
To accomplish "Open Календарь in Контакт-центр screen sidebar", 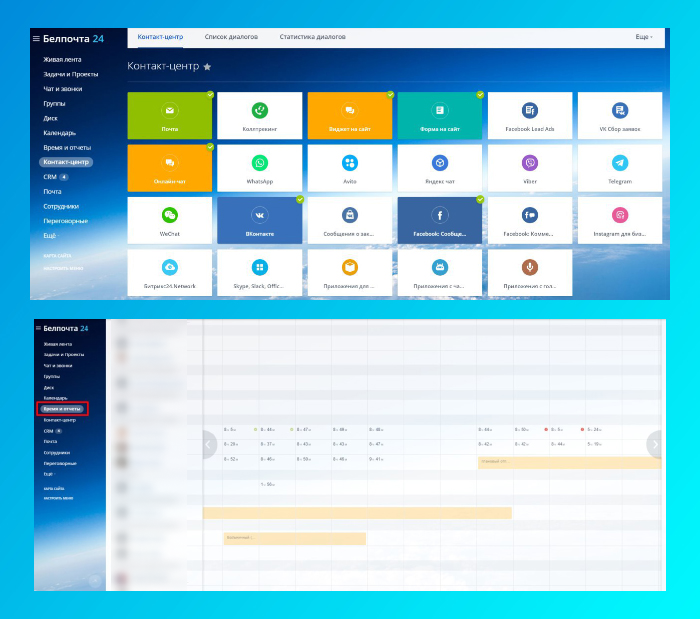I will coord(59,133).
